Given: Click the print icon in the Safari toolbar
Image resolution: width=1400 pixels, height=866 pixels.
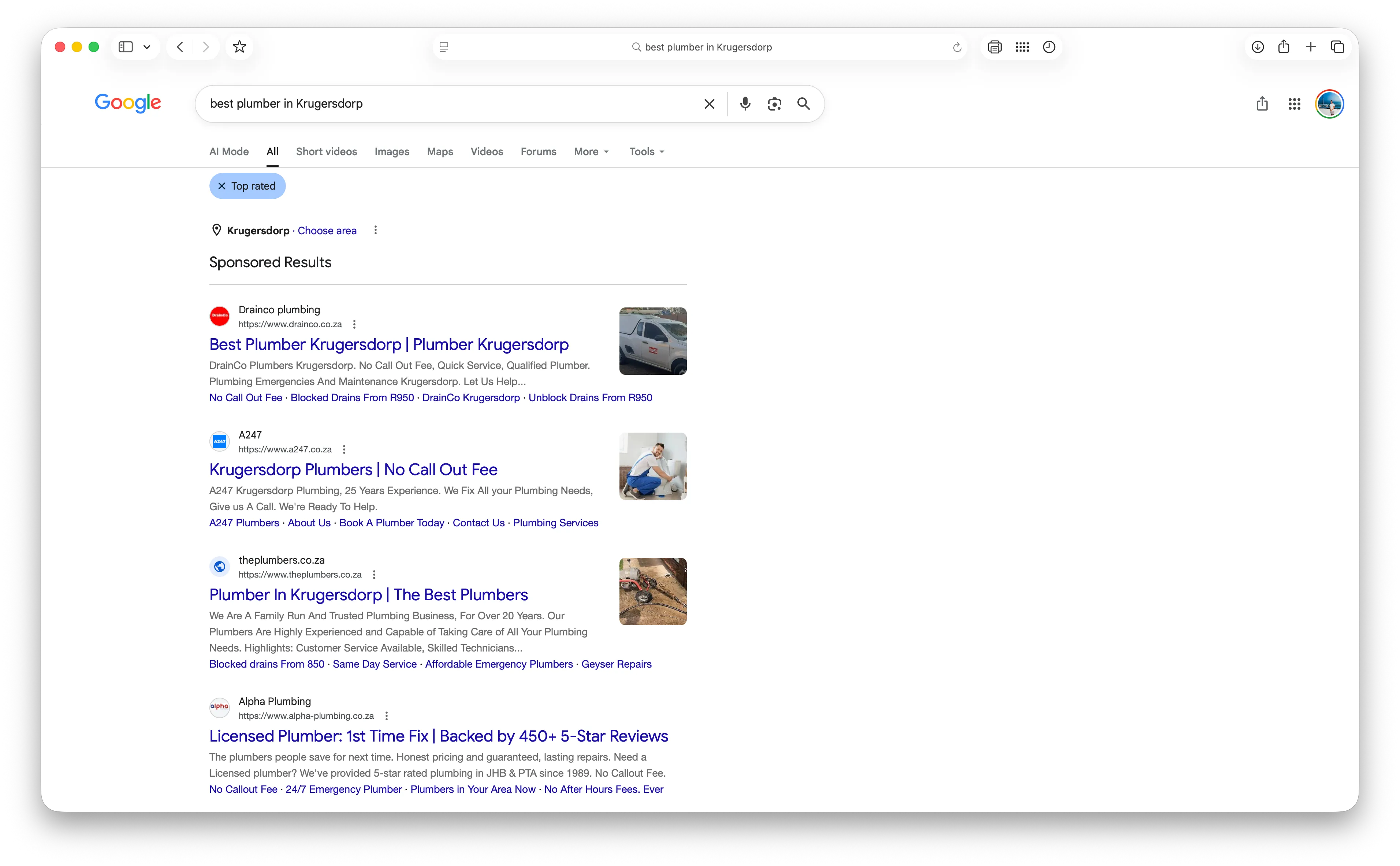Looking at the screenshot, I should point(995,47).
